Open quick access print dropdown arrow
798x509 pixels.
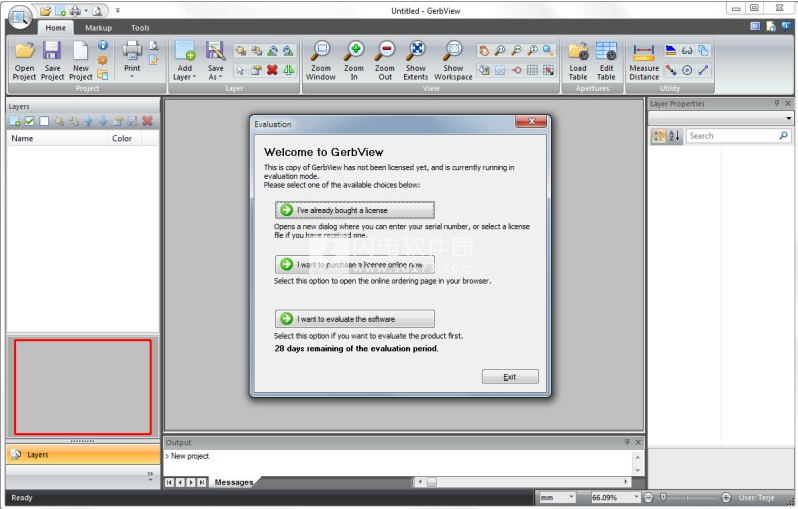tap(86, 11)
